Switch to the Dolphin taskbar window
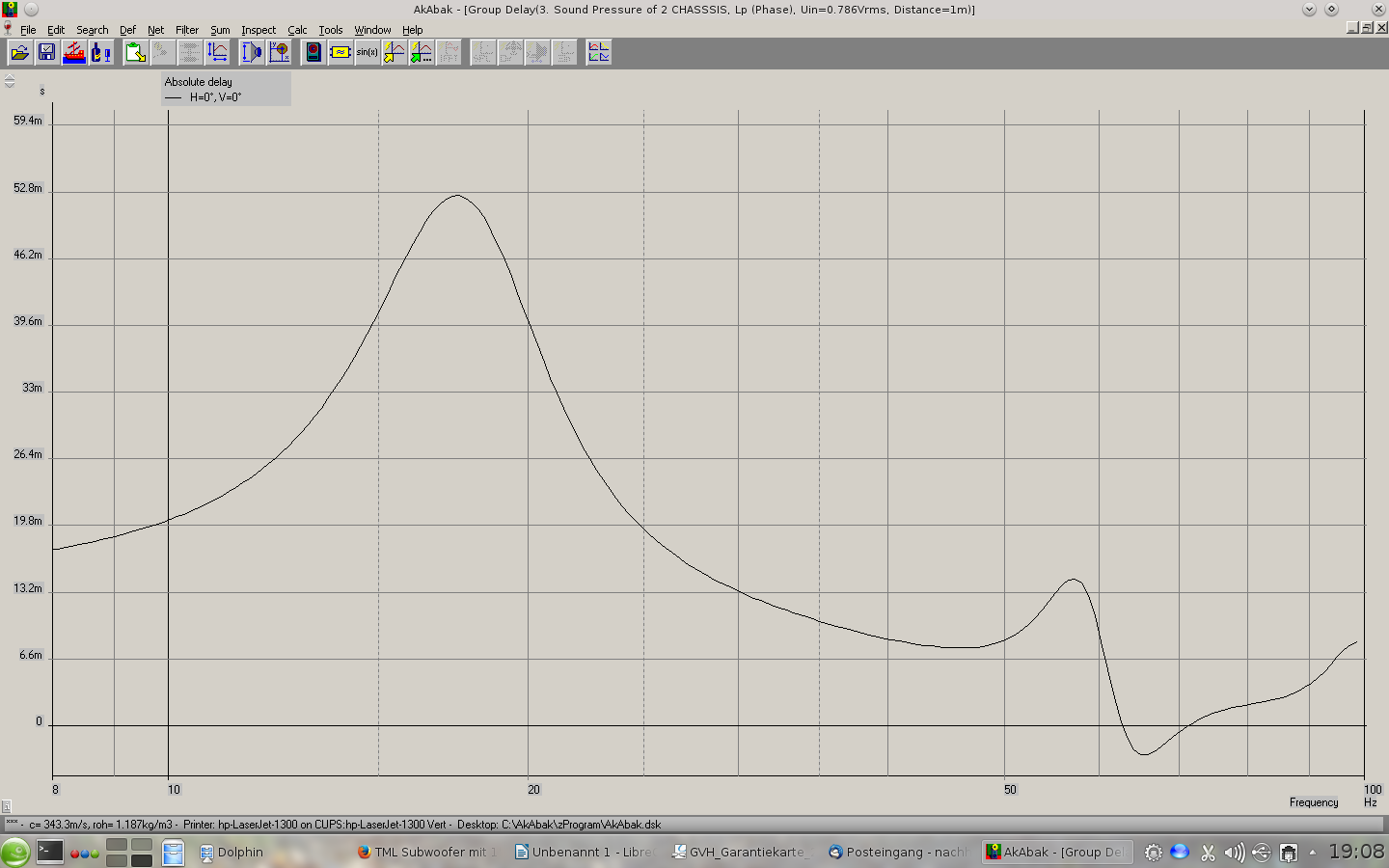 click(231, 853)
